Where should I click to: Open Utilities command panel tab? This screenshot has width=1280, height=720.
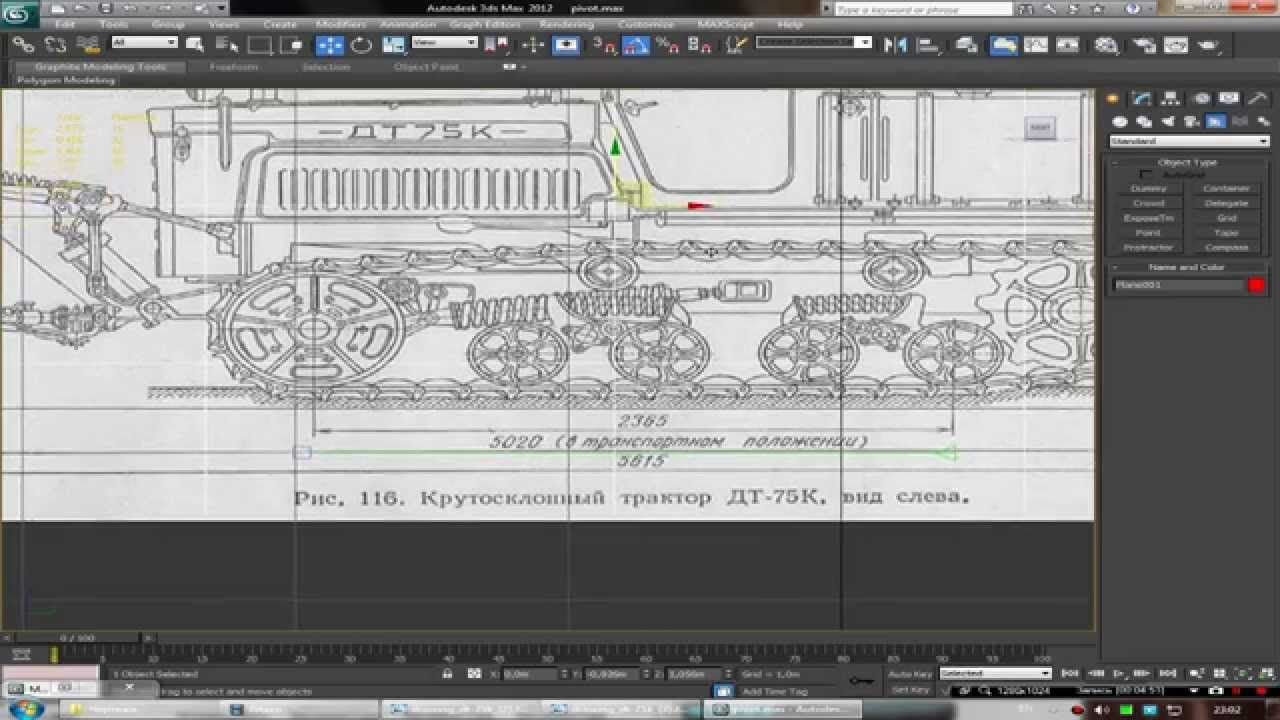pos(1258,99)
